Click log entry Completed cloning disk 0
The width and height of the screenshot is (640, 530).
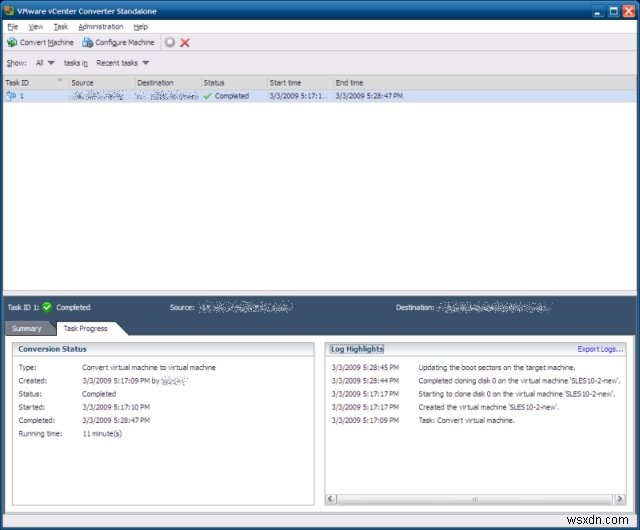coord(519,381)
